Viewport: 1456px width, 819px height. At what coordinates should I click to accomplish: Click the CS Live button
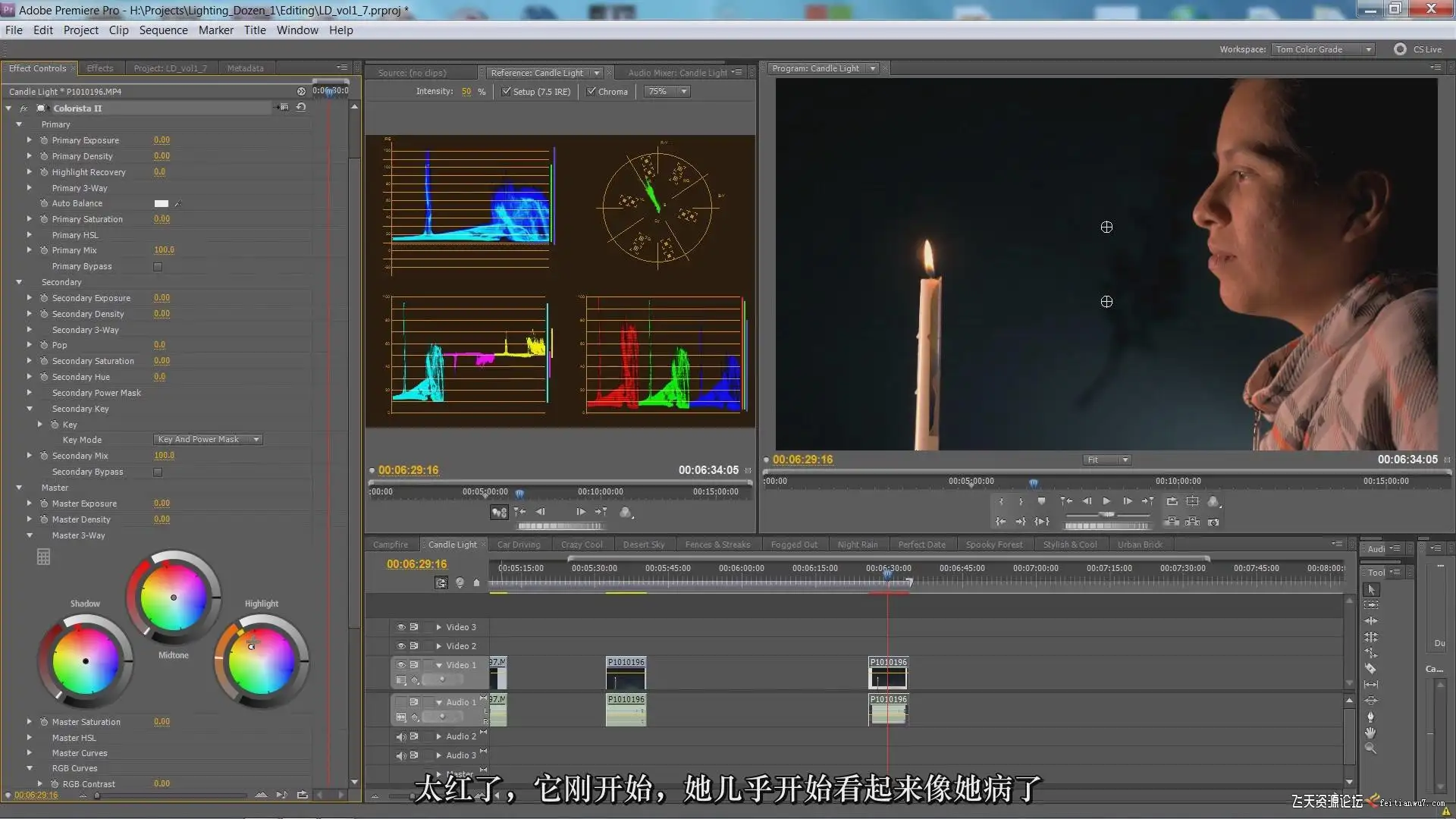click(x=1417, y=49)
